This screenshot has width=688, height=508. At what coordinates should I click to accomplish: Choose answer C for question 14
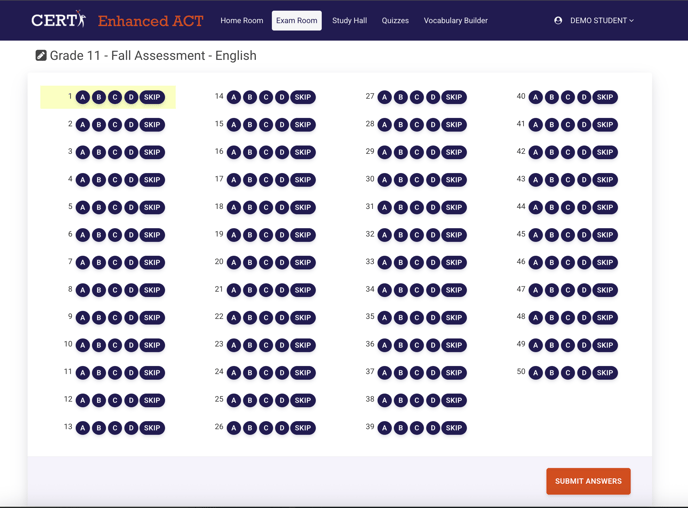click(266, 98)
